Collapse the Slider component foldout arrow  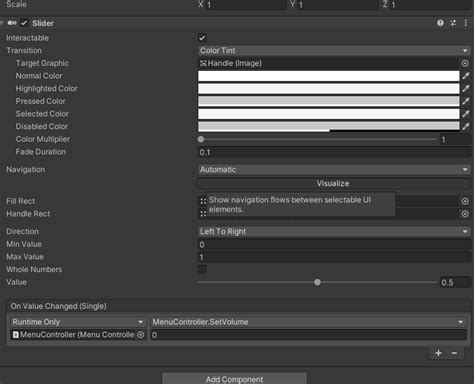pos(2,23)
